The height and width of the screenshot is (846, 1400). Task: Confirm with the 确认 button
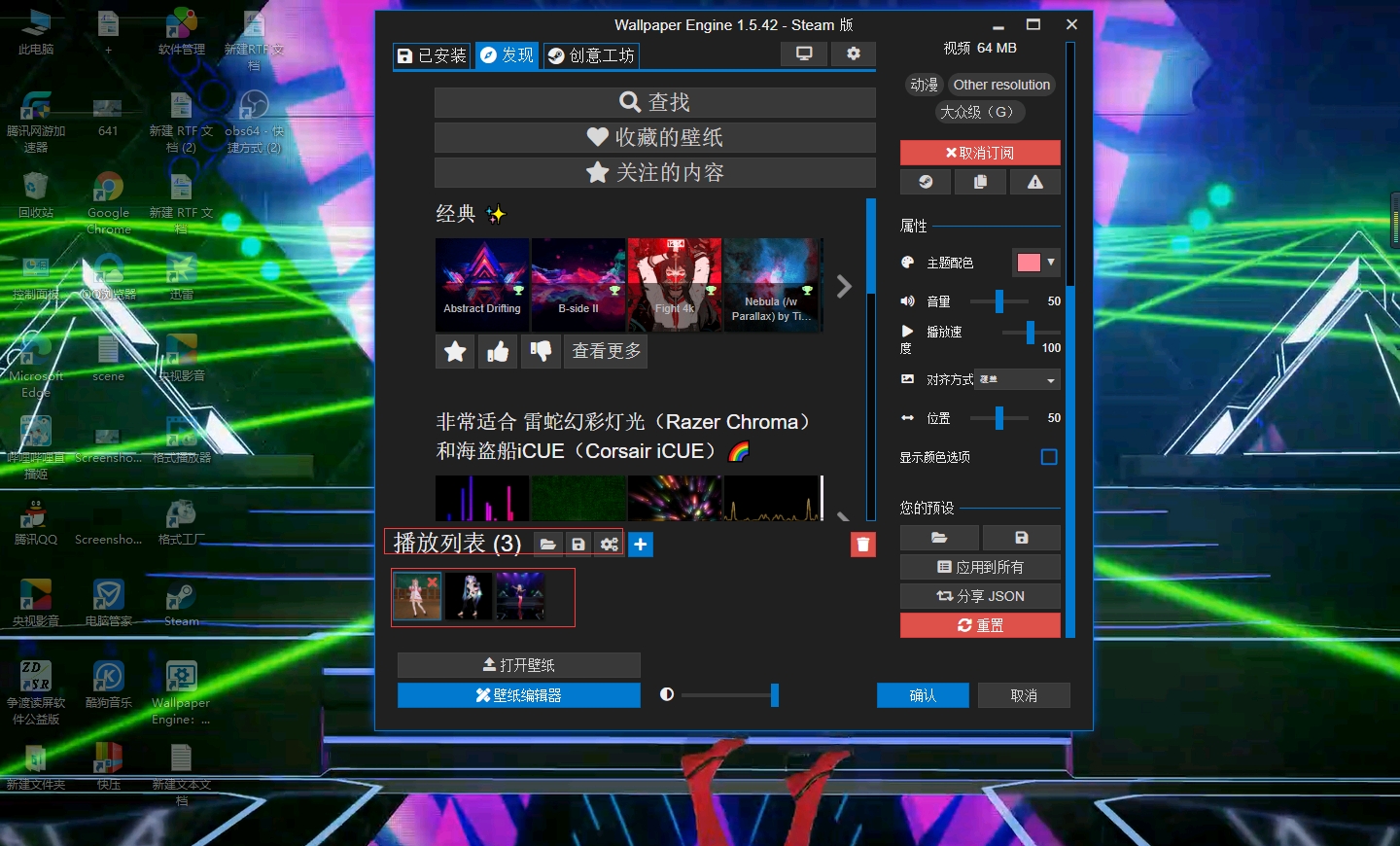pyautogui.click(x=923, y=695)
